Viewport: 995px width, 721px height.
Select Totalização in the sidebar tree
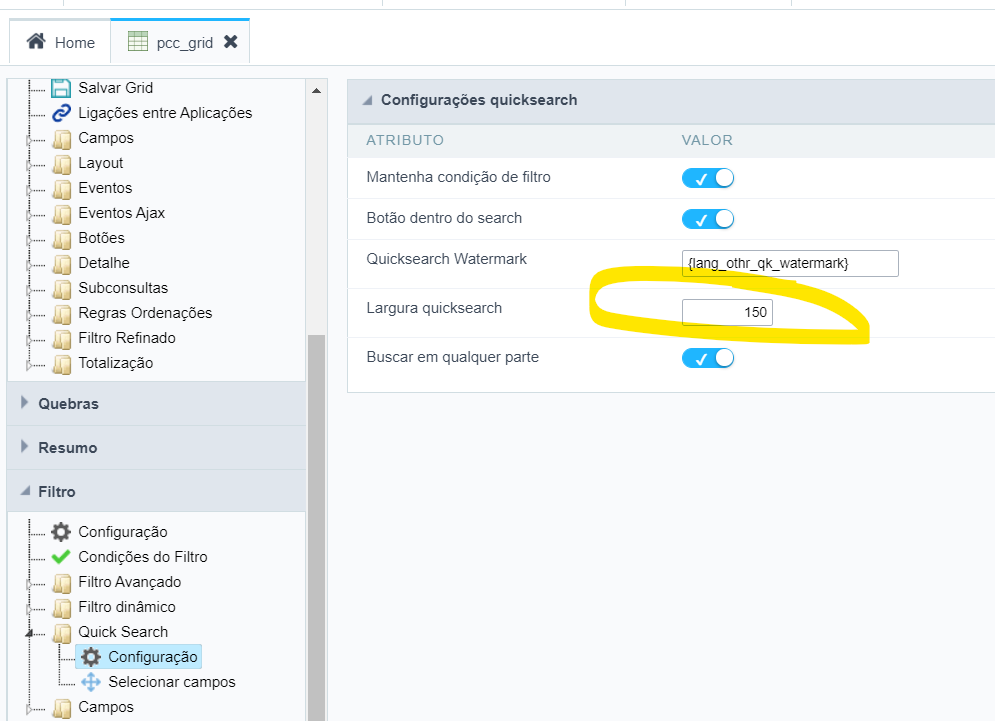click(115, 363)
